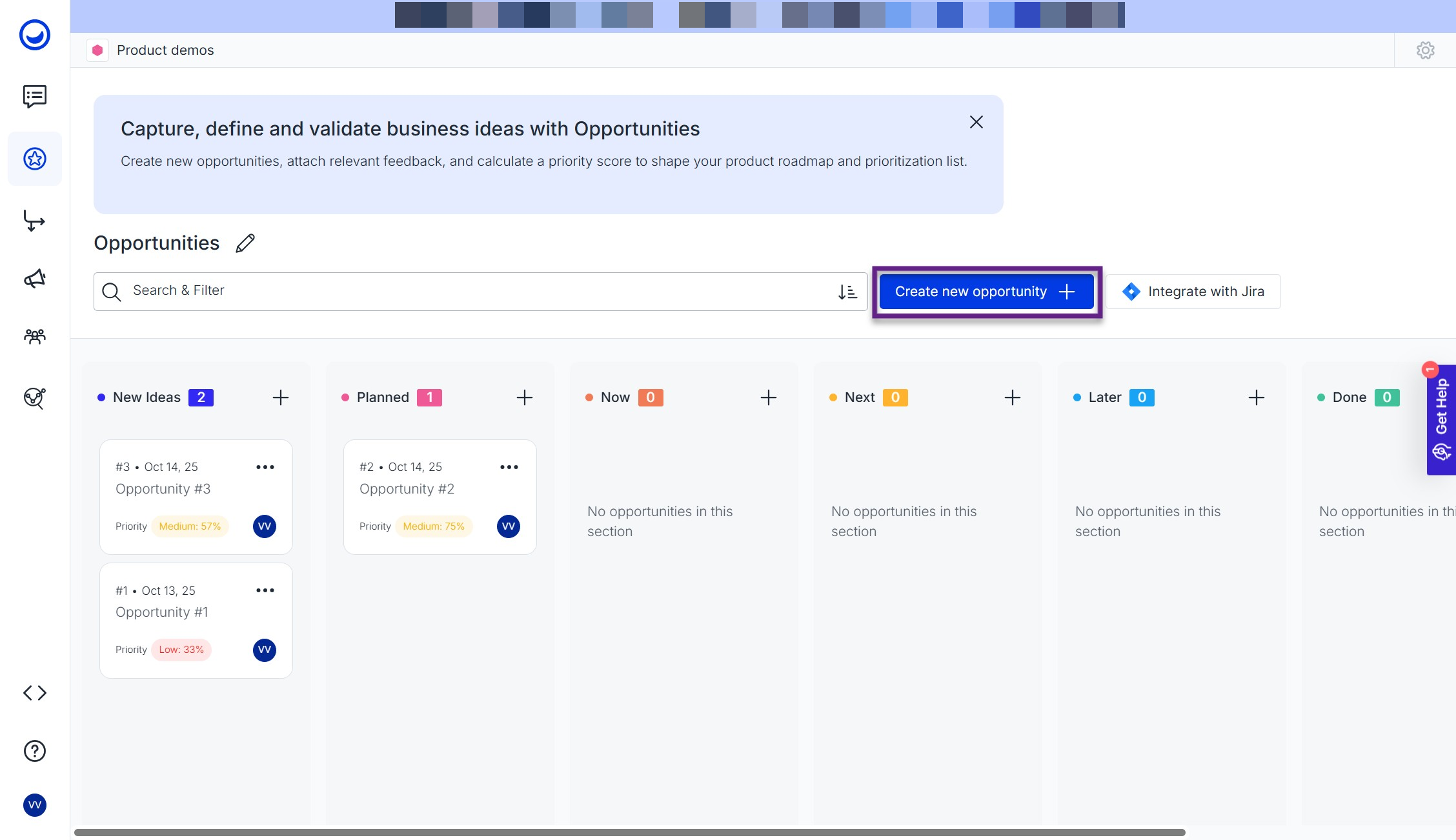Click Create new opportunity button
This screenshot has width=1456, height=840.
[986, 292]
